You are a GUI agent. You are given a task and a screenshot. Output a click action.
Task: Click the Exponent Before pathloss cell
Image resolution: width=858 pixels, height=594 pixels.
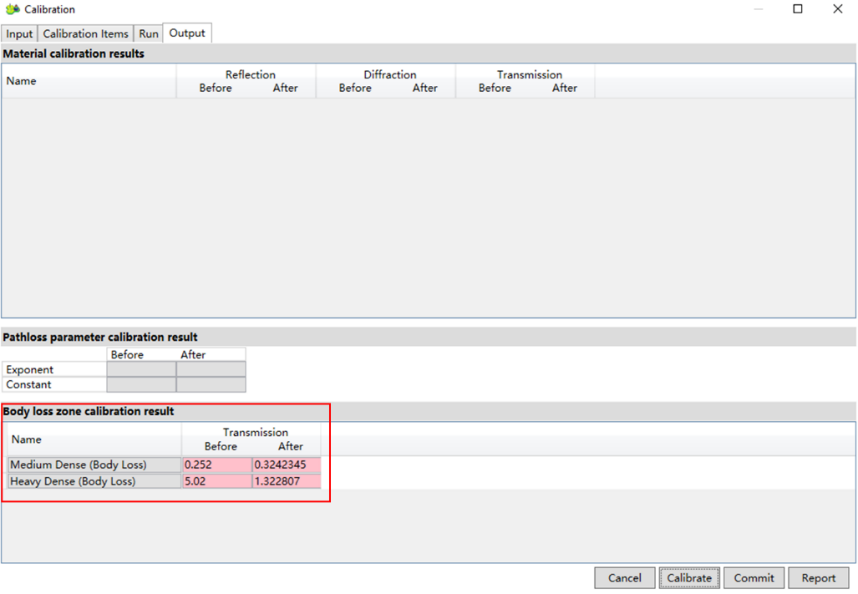[141, 370]
